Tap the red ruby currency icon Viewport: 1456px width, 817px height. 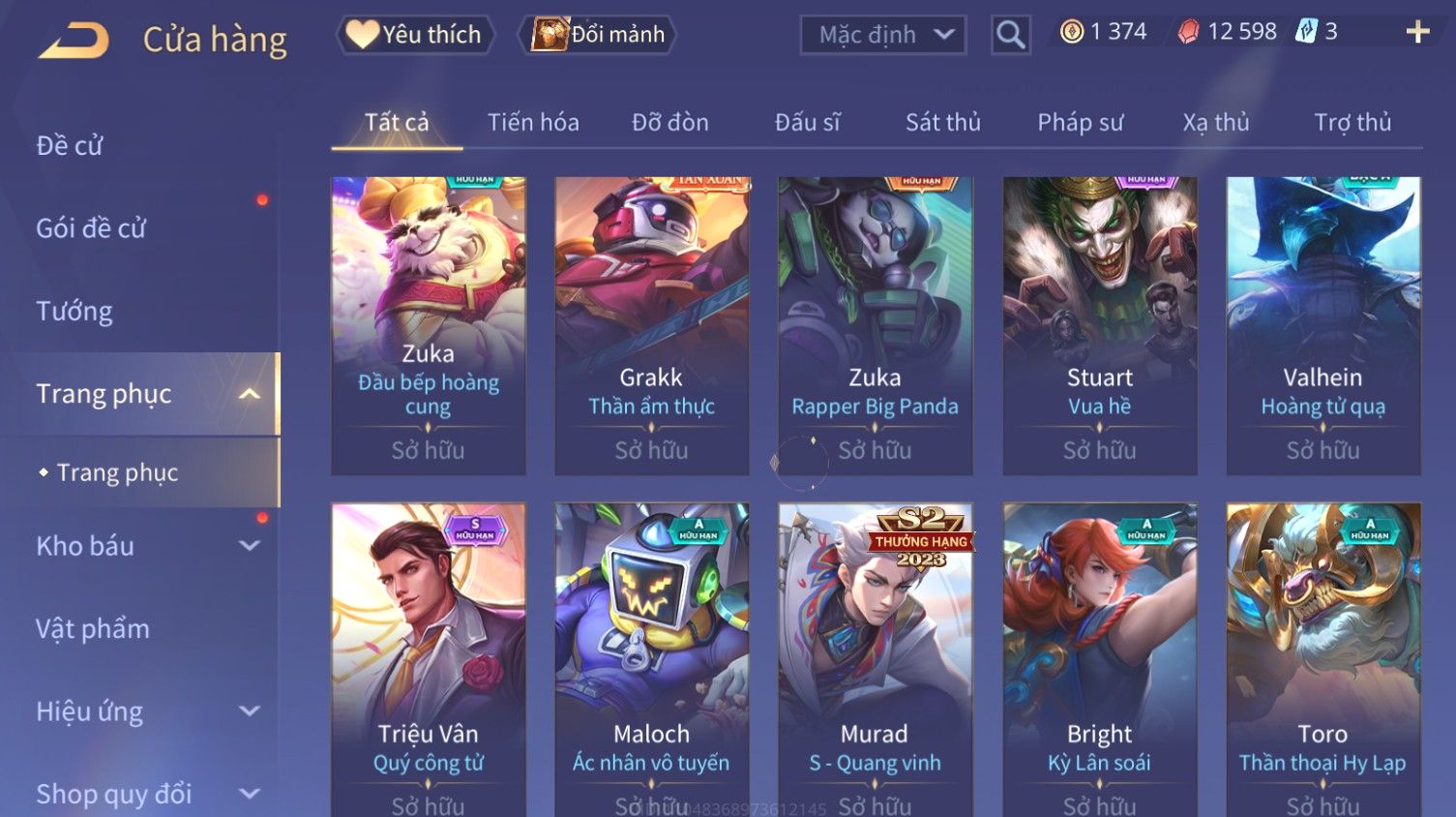[x=1188, y=32]
